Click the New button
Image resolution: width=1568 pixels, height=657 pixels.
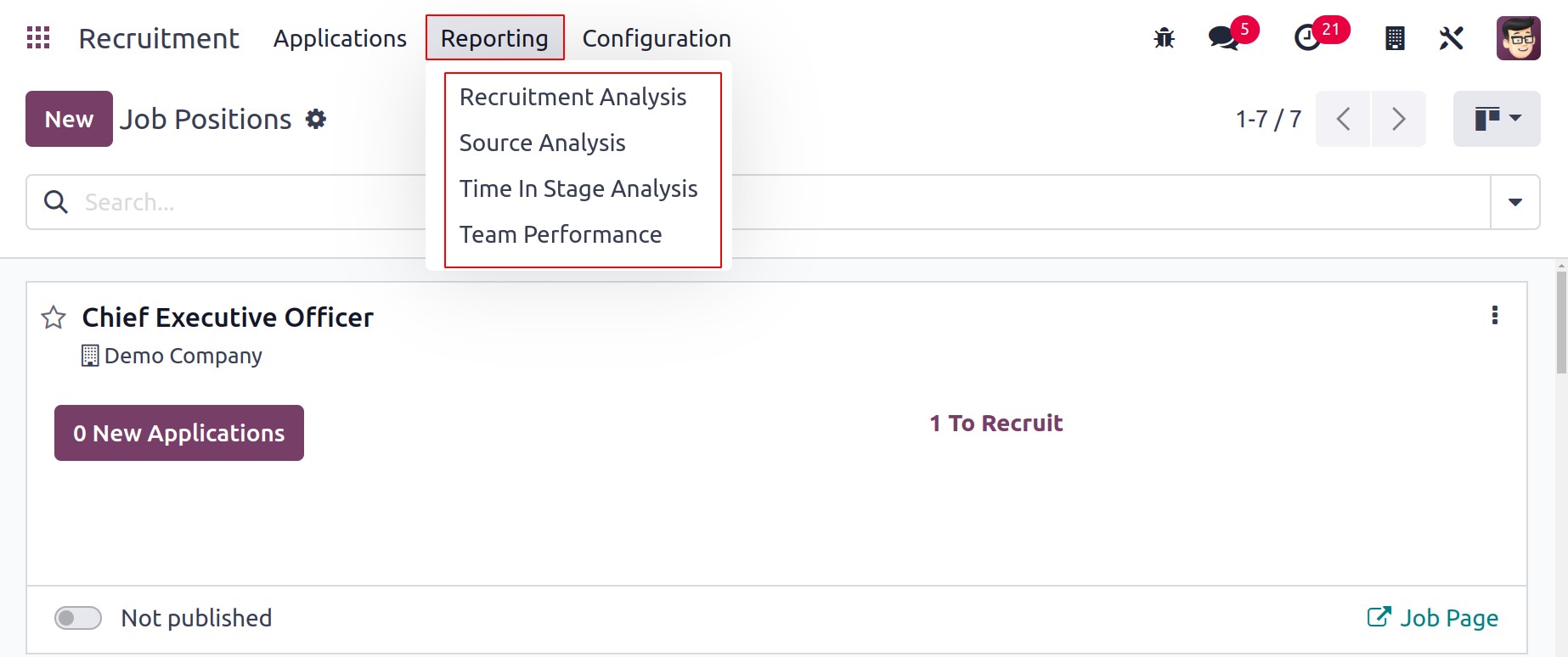69,119
